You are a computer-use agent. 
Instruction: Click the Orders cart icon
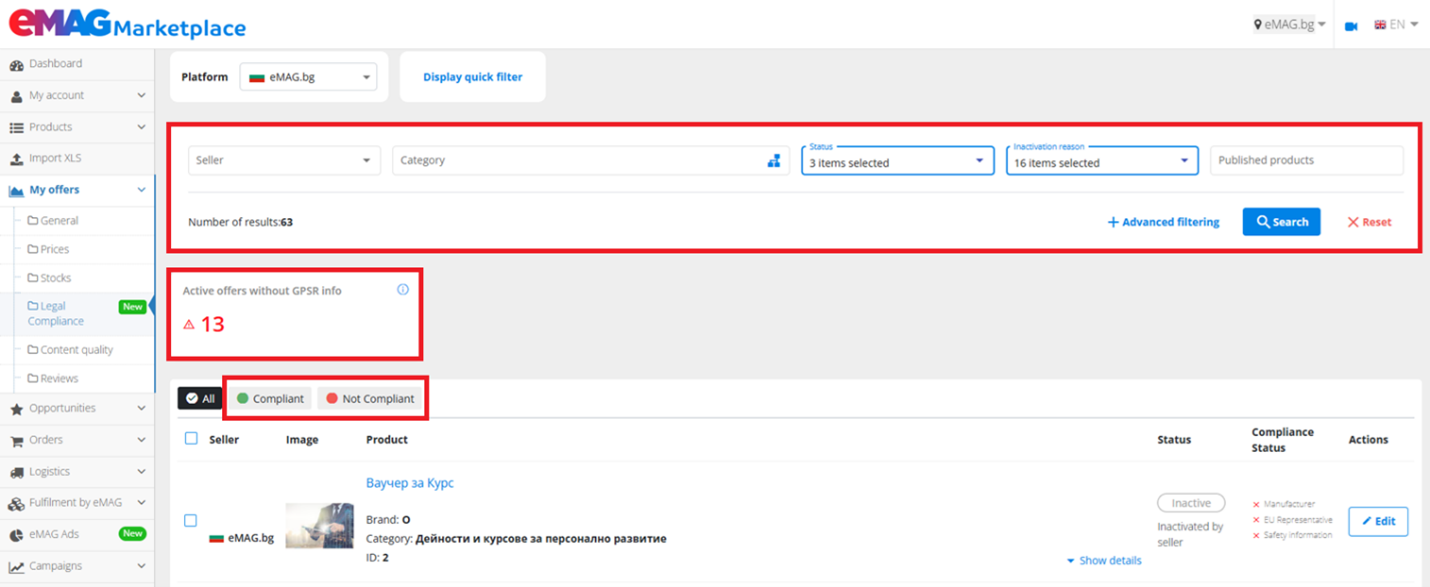pos(16,440)
